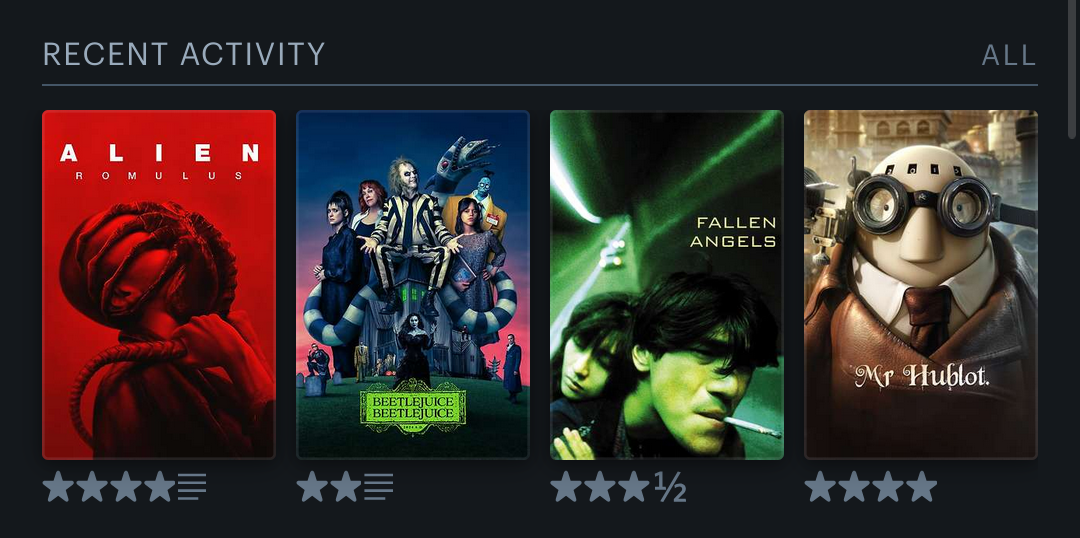Click first star under Beetlejuice Beetlejuice
The width and height of the screenshot is (1080, 538).
pos(313,487)
